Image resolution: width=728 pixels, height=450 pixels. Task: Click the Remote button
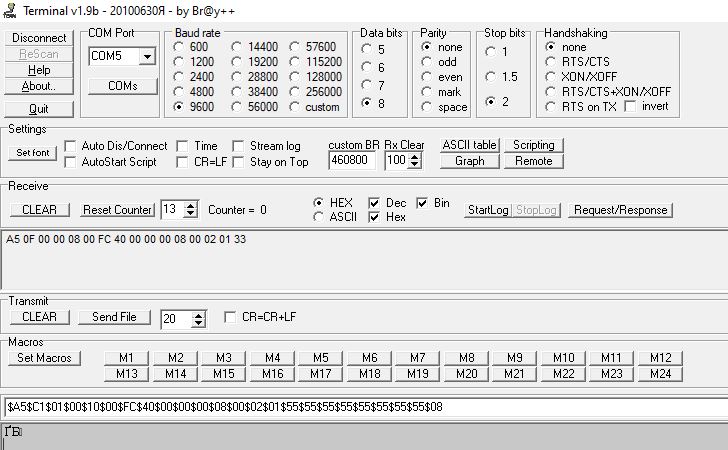tap(533, 161)
